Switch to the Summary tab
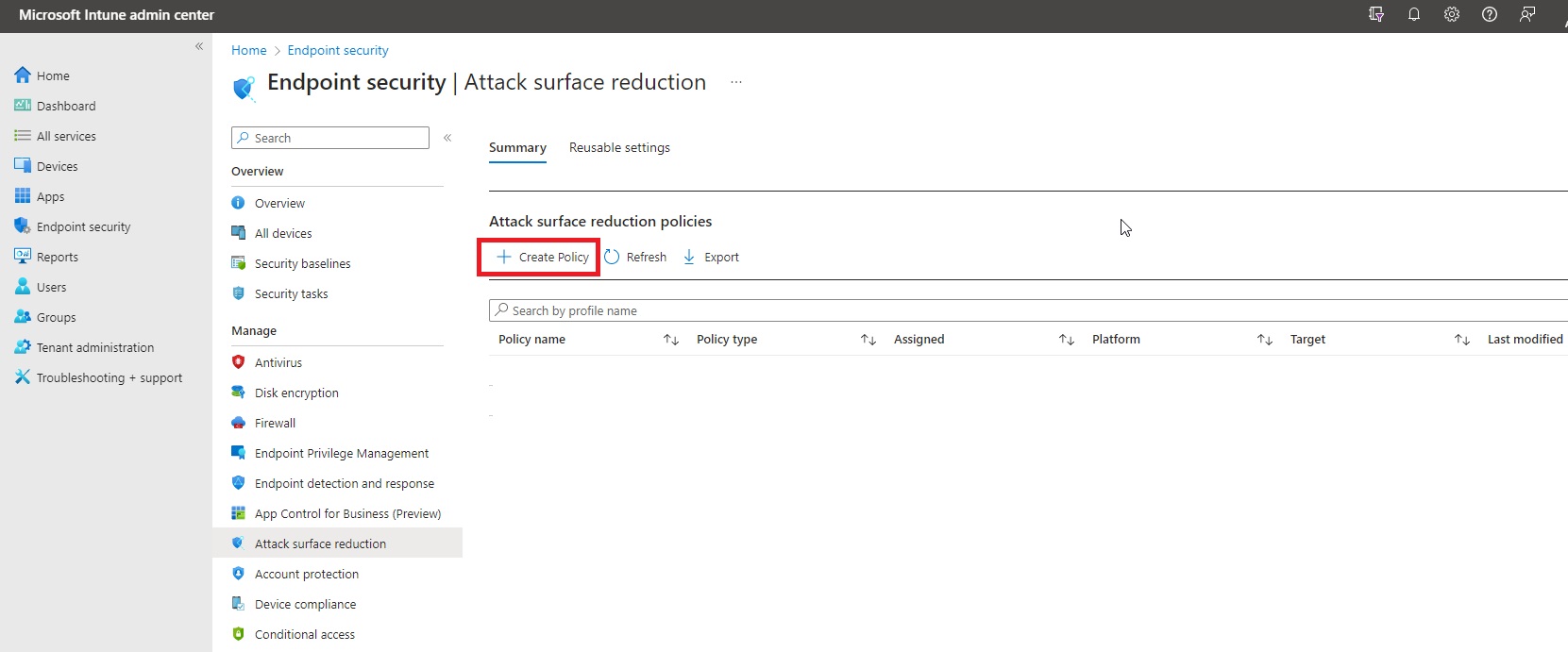Viewport: 1568px width, 652px height. pos(517,148)
